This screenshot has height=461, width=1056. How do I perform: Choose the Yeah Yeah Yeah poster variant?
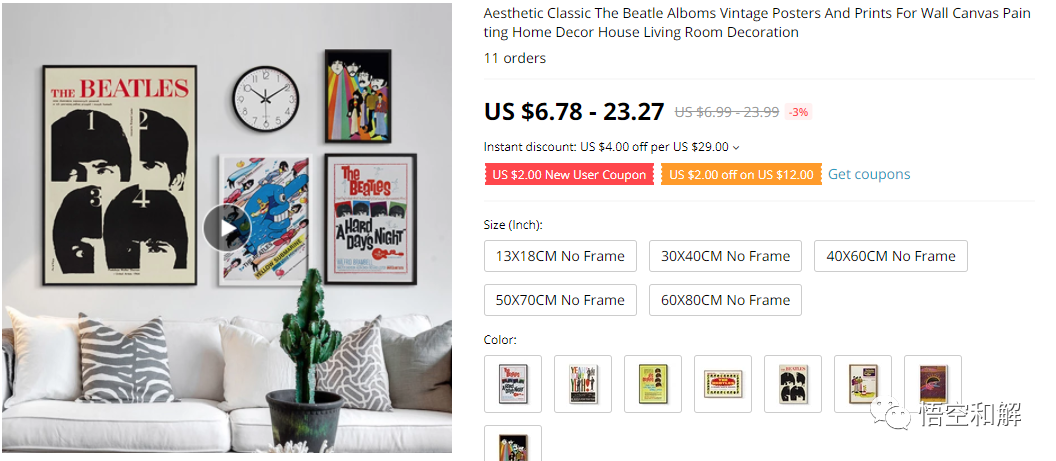583,384
